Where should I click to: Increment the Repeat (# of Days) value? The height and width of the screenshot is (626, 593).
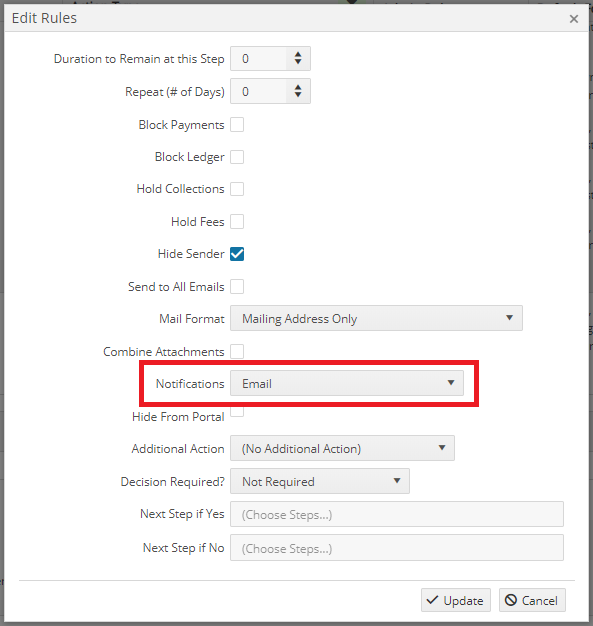tap(298, 87)
